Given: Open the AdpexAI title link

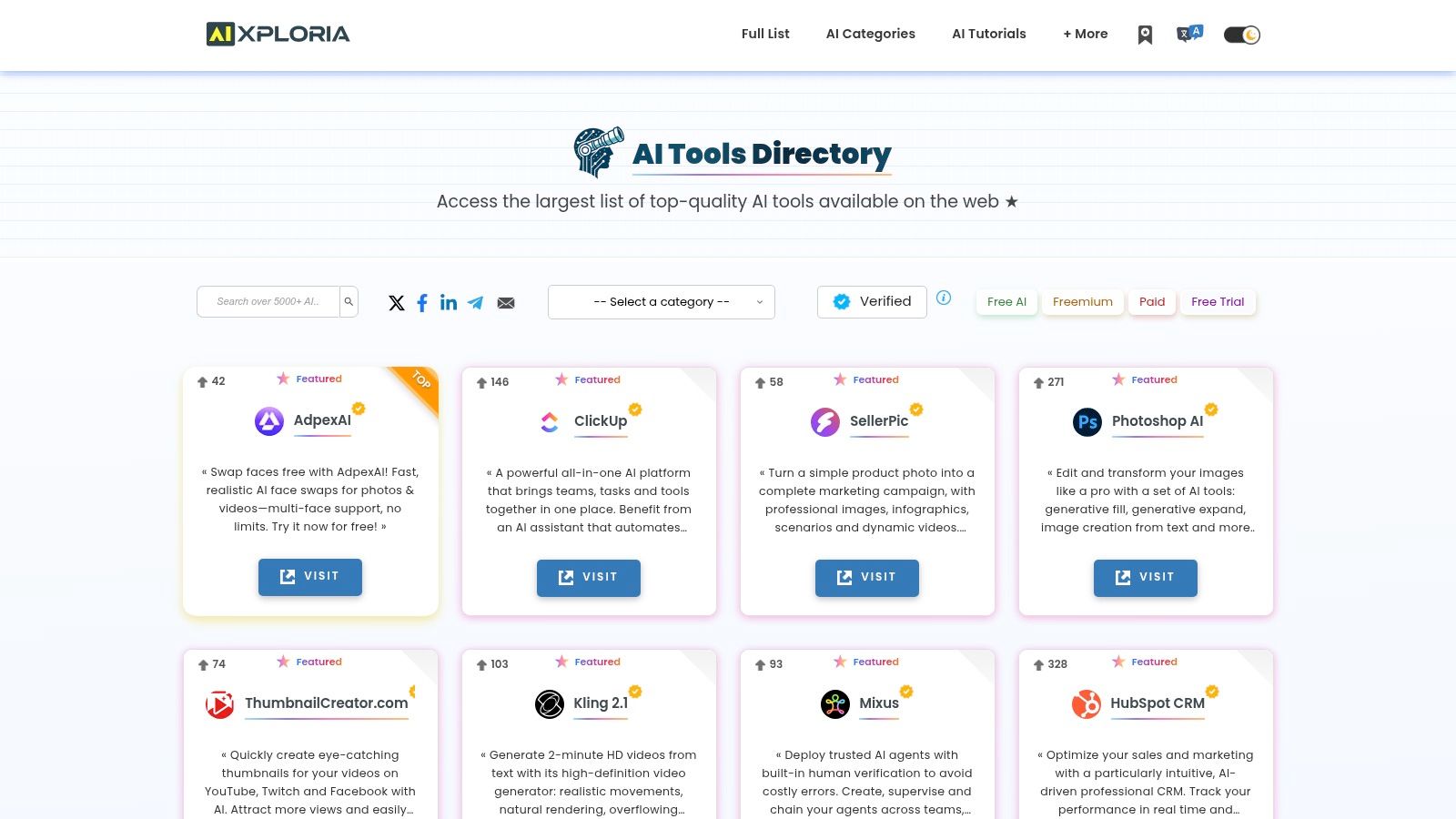Looking at the screenshot, I should point(322,420).
